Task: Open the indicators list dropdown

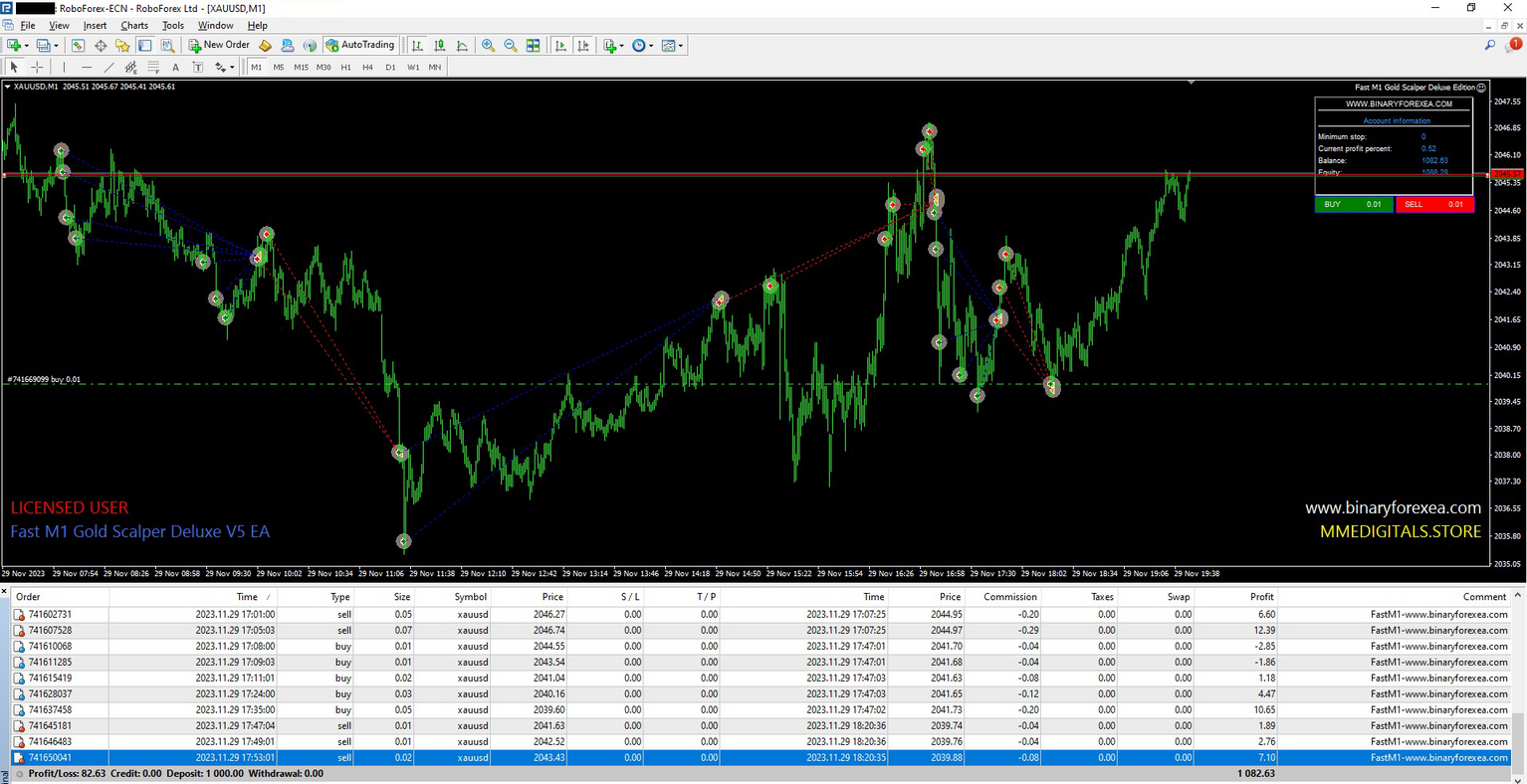Action: 613,46
